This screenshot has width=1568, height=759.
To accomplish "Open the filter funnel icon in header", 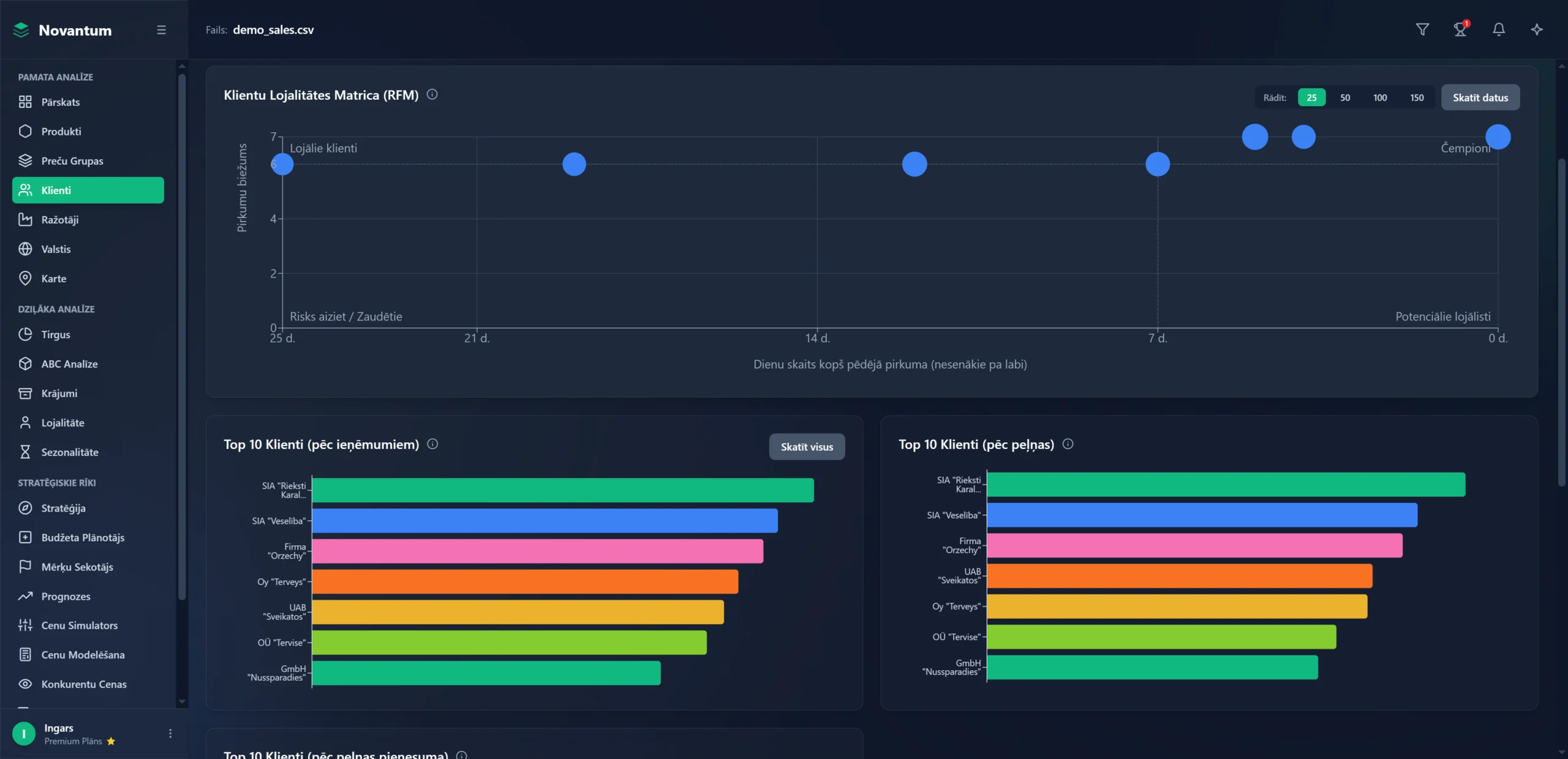I will [x=1422, y=29].
